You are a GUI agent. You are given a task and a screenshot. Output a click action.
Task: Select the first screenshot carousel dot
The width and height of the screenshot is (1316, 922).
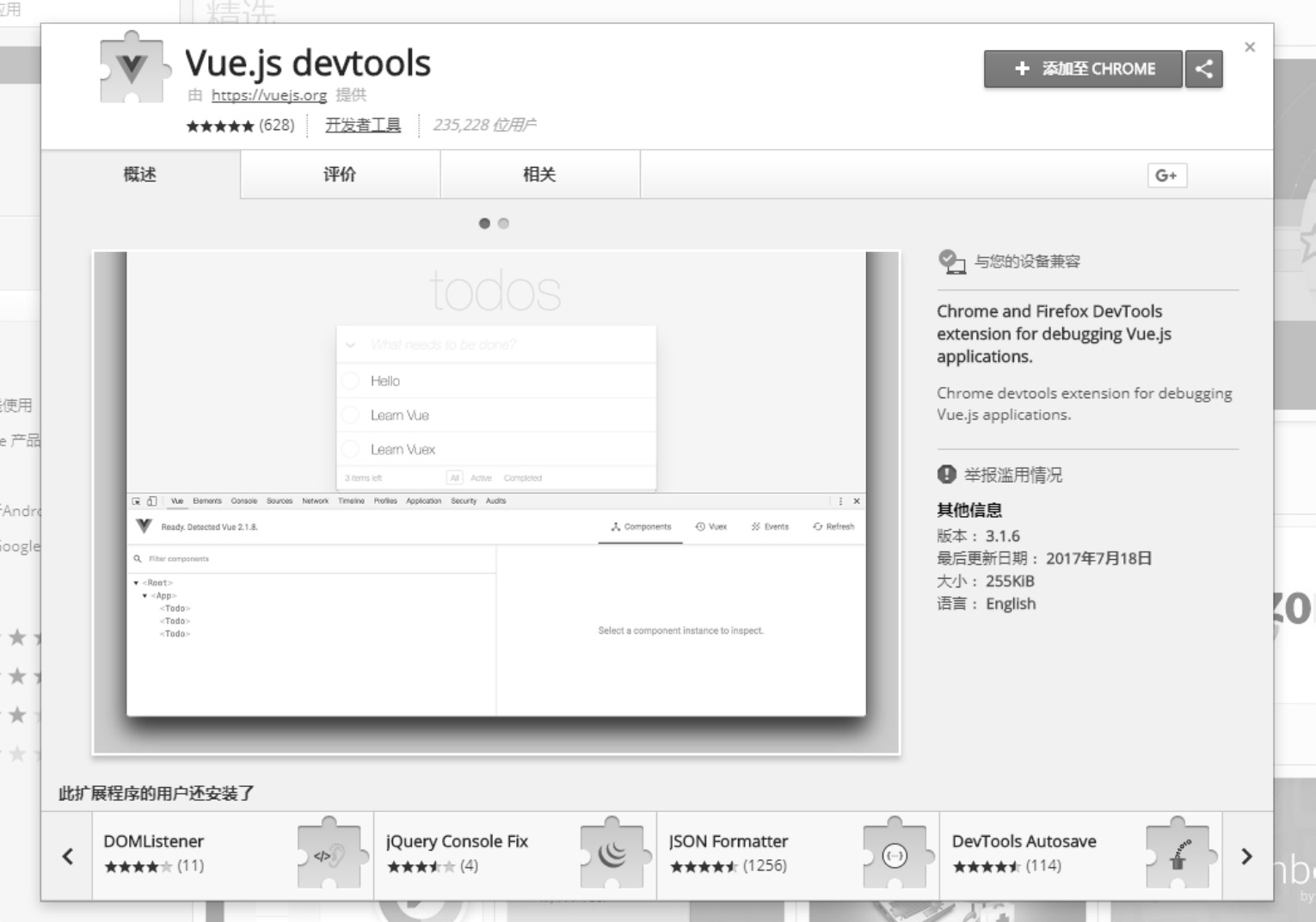(x=484, y=224)
